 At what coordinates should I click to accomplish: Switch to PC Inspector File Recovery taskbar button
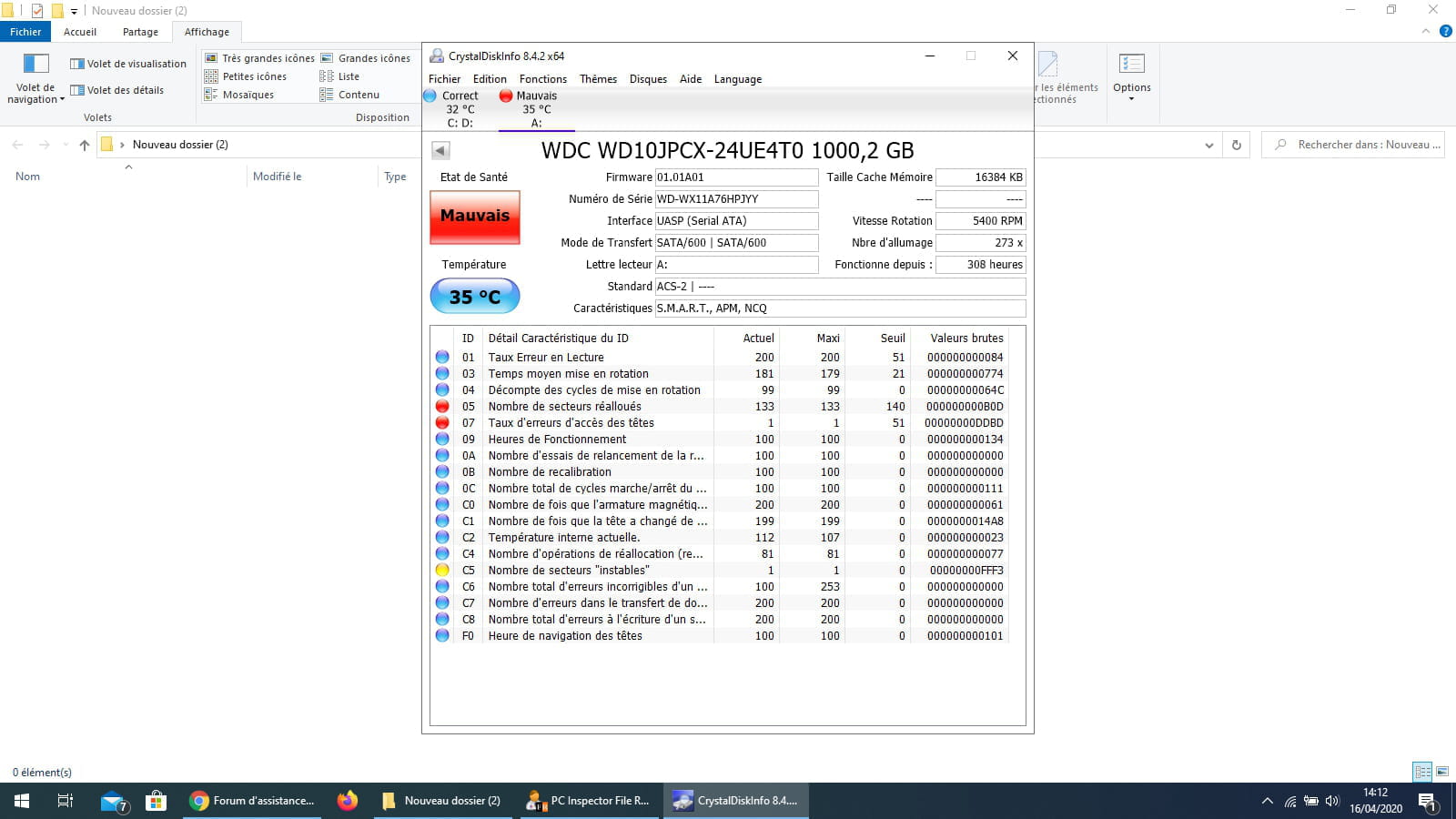[x=589, y=801]
